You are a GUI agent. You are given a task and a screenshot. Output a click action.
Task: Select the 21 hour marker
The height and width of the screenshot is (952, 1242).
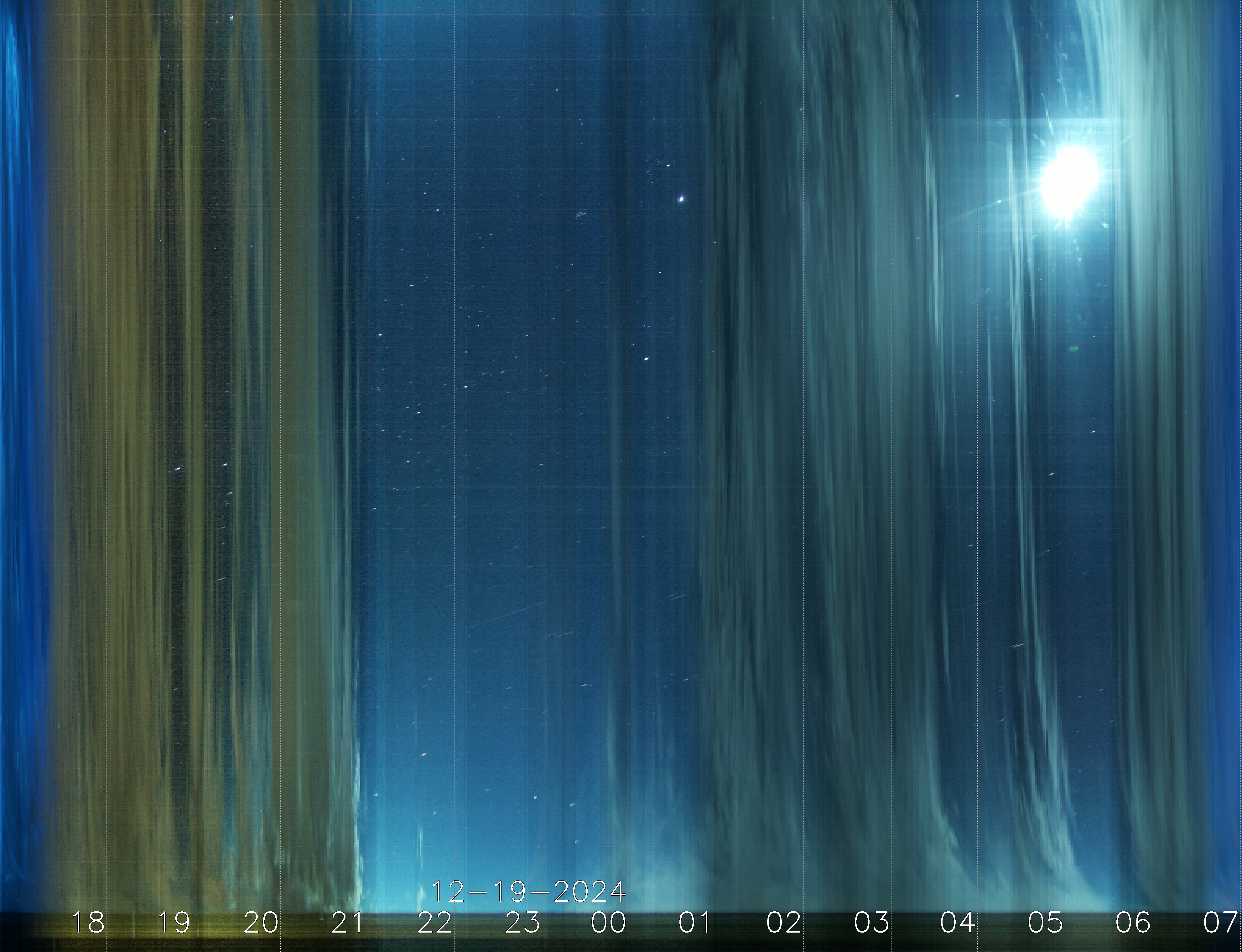coord(347,923)
